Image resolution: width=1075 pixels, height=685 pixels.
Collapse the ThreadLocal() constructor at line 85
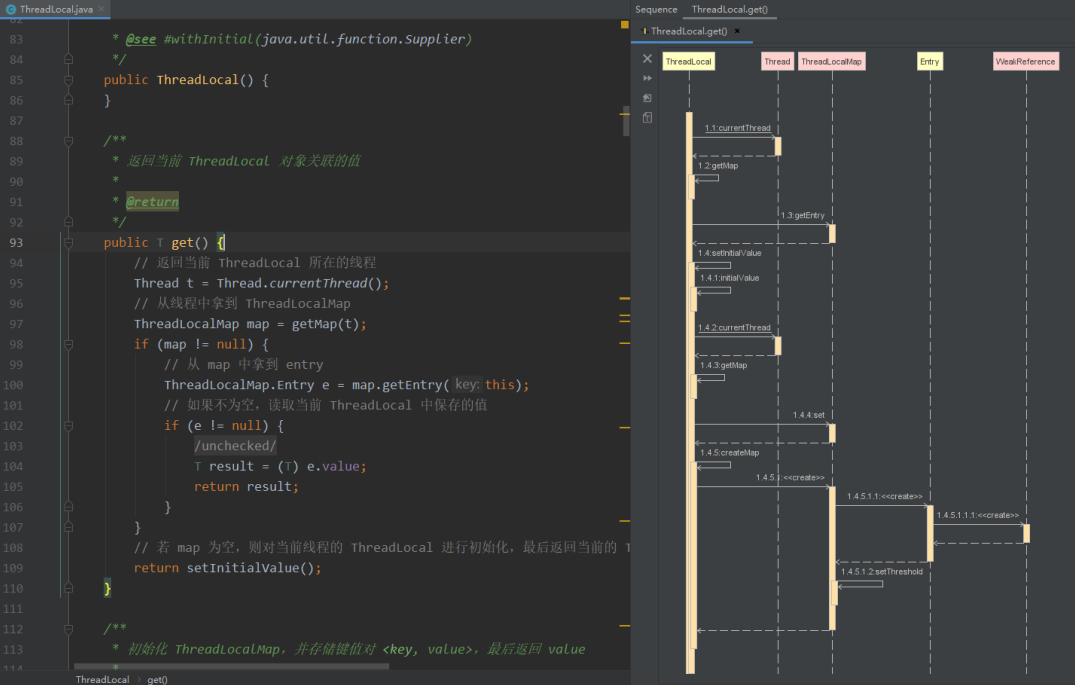pos(68,80)
